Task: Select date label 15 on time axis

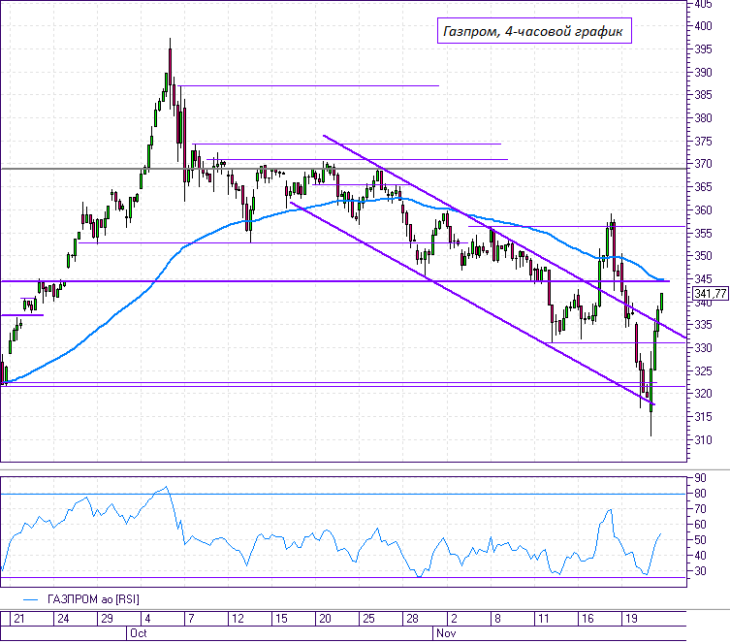Action: pos(281,619)
